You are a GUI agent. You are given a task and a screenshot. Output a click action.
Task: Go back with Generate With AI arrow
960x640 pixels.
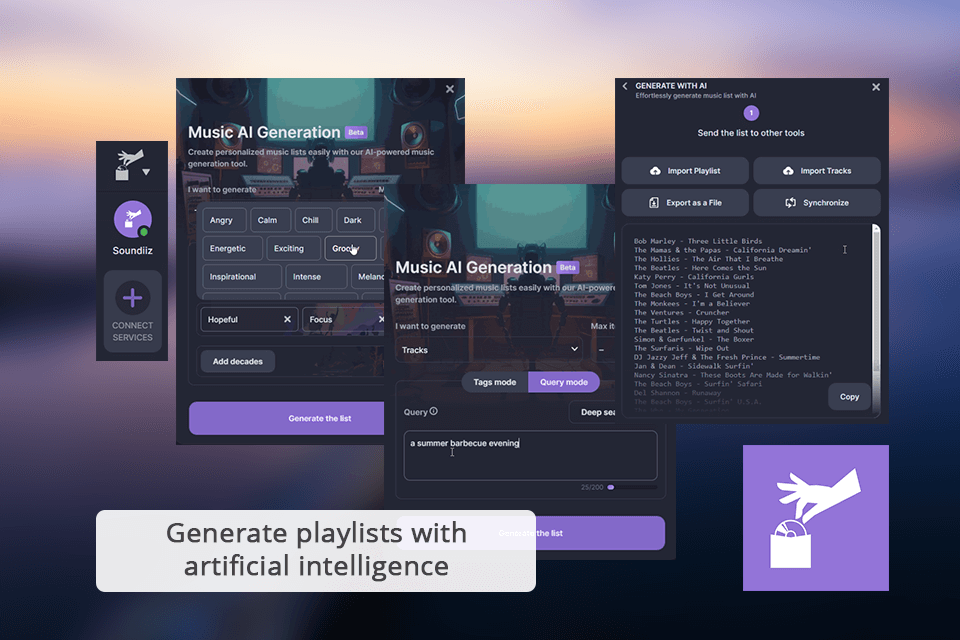625,86
